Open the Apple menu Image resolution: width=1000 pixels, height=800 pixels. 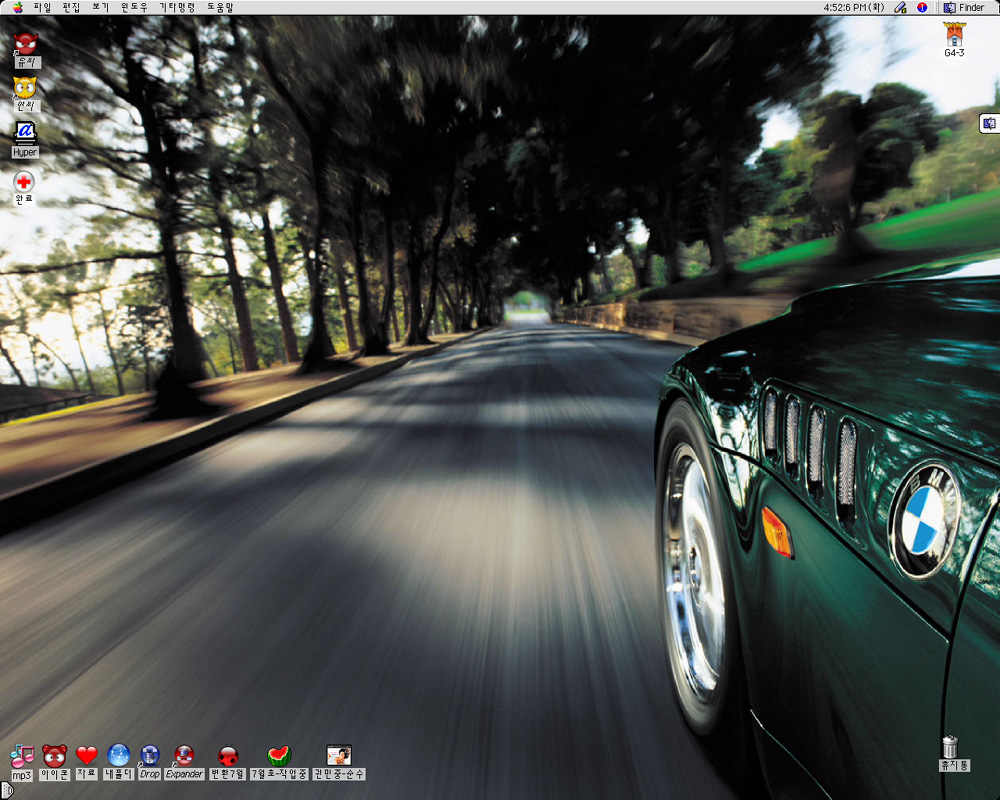click(x=17, y=7)
